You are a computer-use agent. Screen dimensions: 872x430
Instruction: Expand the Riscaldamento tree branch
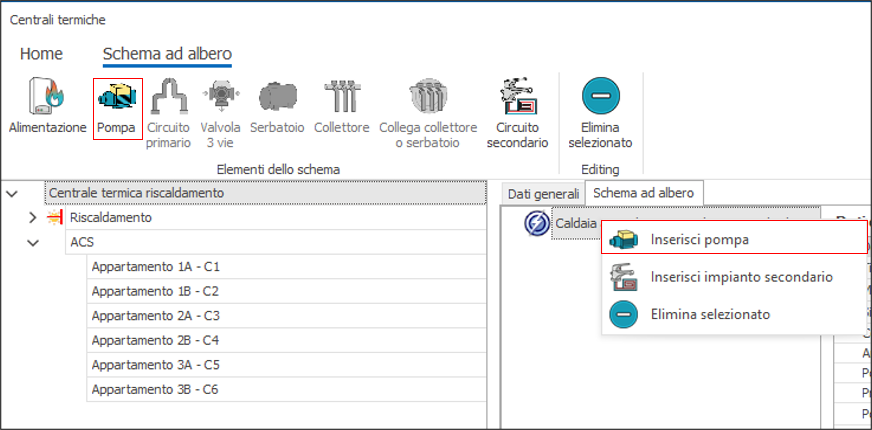pyautogui.click(x=33, y=218)
